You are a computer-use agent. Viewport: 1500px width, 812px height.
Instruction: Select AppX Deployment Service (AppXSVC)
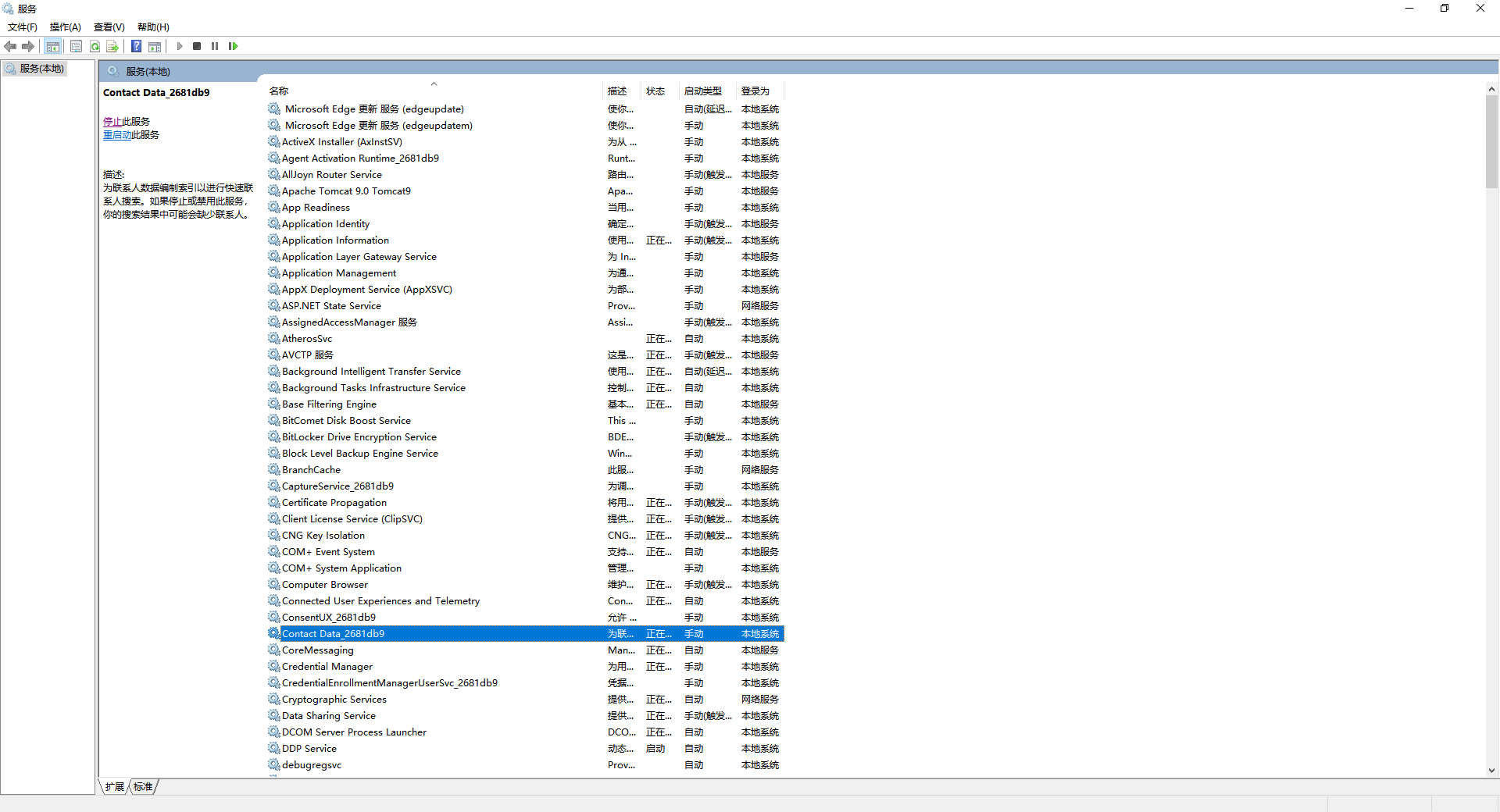click(525, 290)
